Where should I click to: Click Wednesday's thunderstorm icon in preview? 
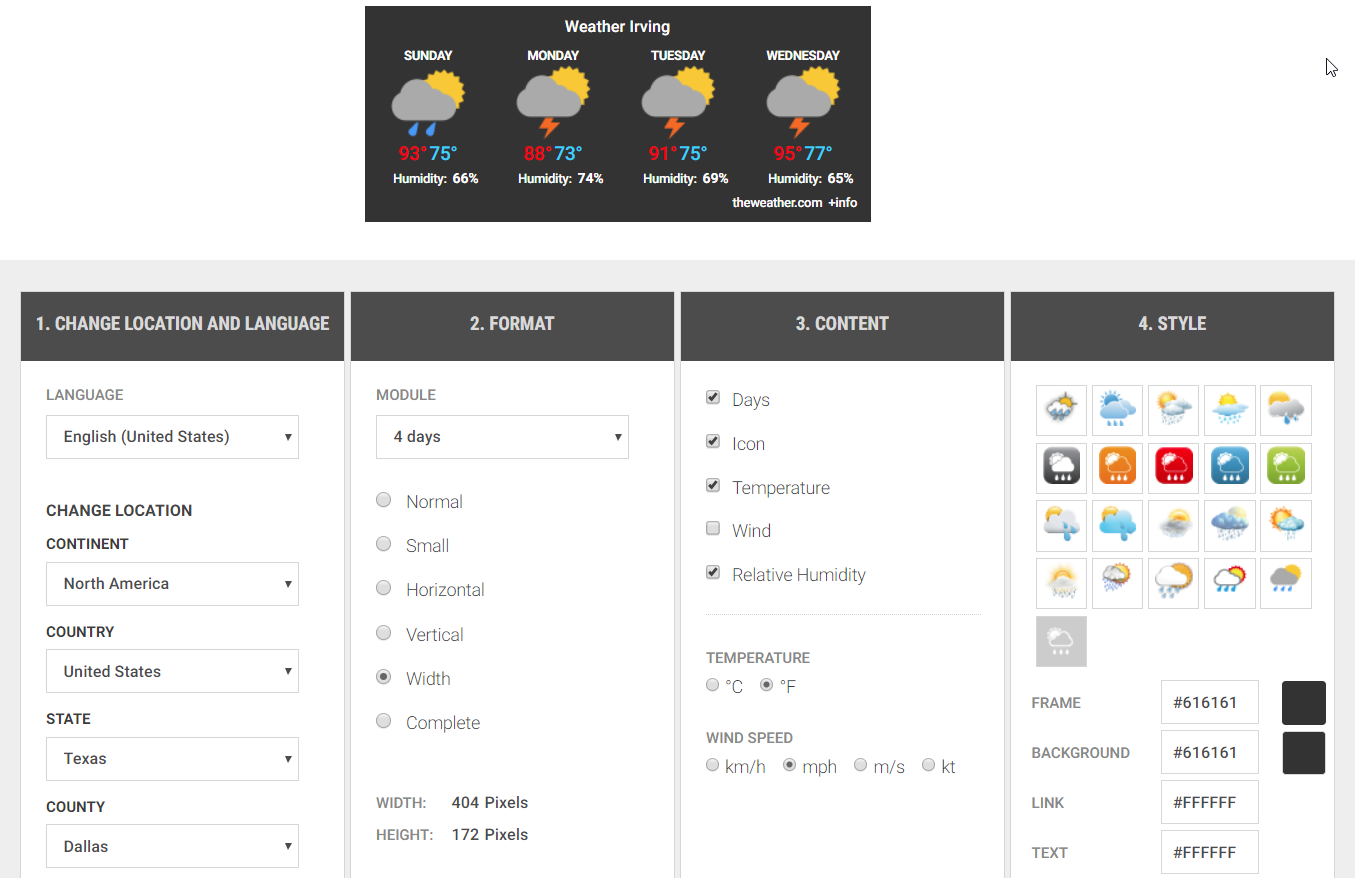[803, 104]
